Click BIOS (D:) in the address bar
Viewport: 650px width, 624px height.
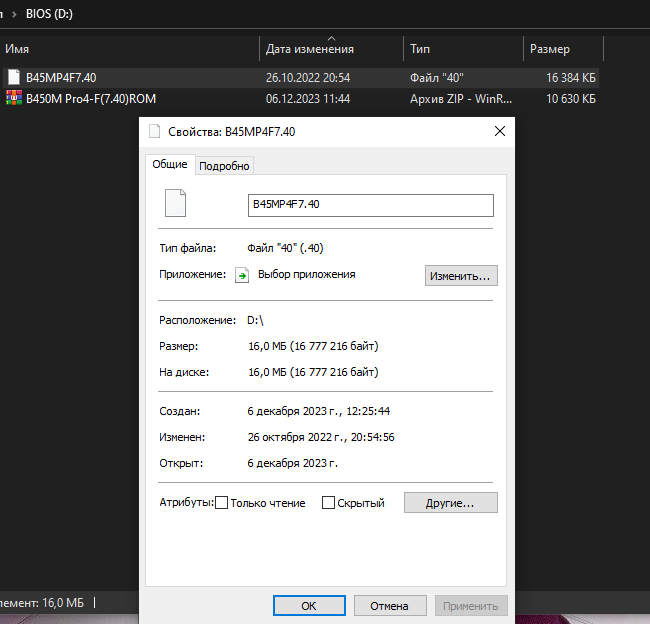[x=49, y=14]
